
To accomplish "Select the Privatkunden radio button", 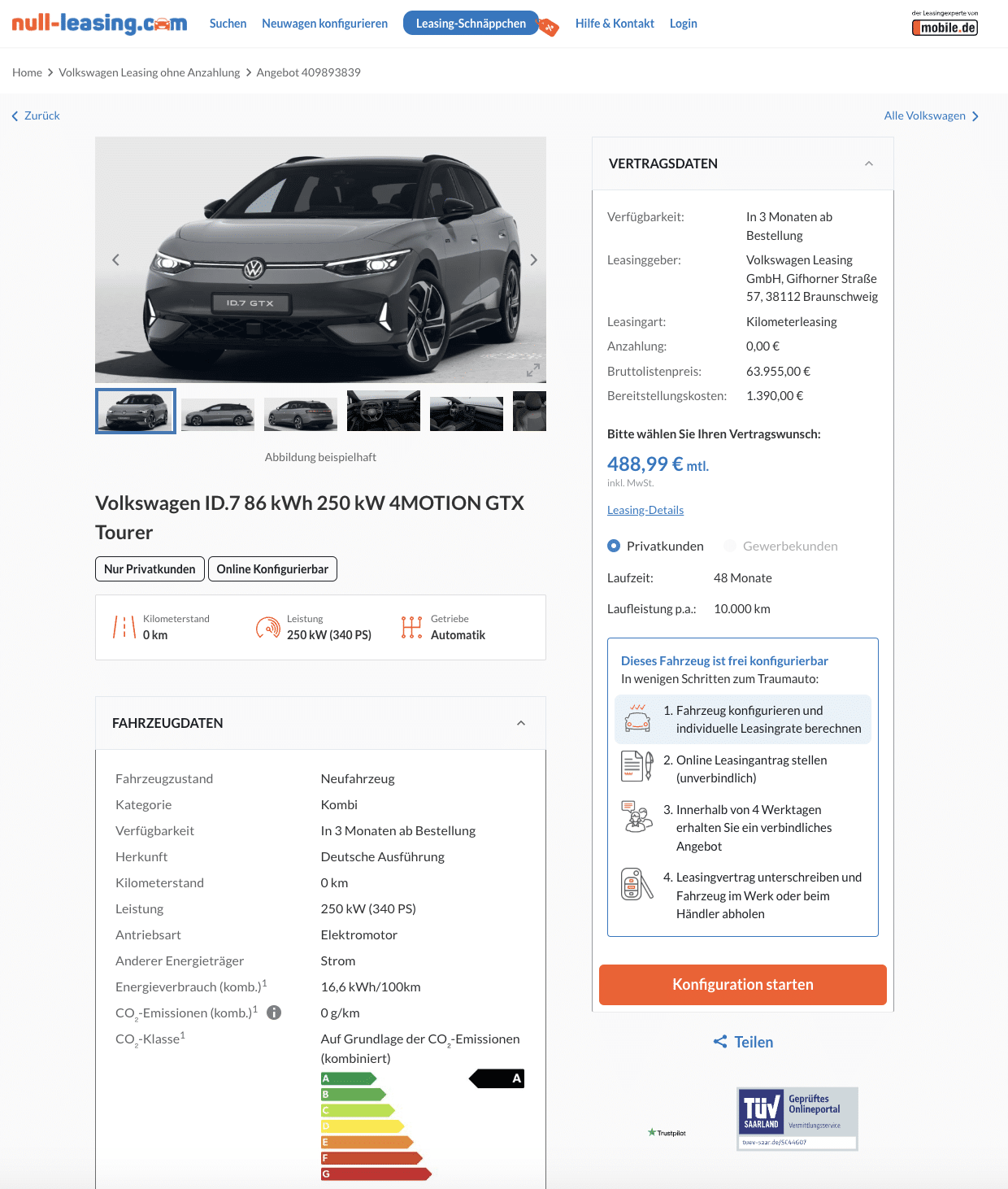I will [x=614, y=546].
